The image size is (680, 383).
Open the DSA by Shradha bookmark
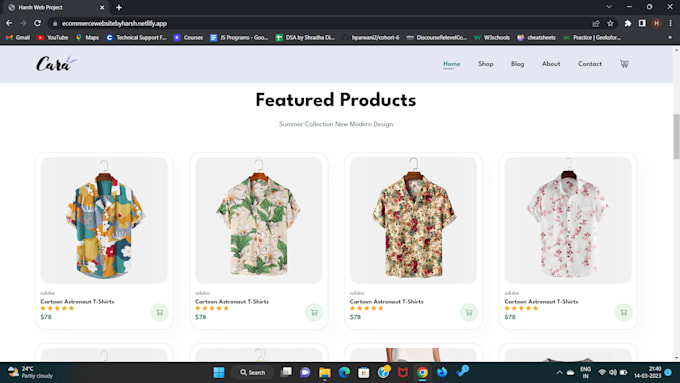click(x=305, y=37)
